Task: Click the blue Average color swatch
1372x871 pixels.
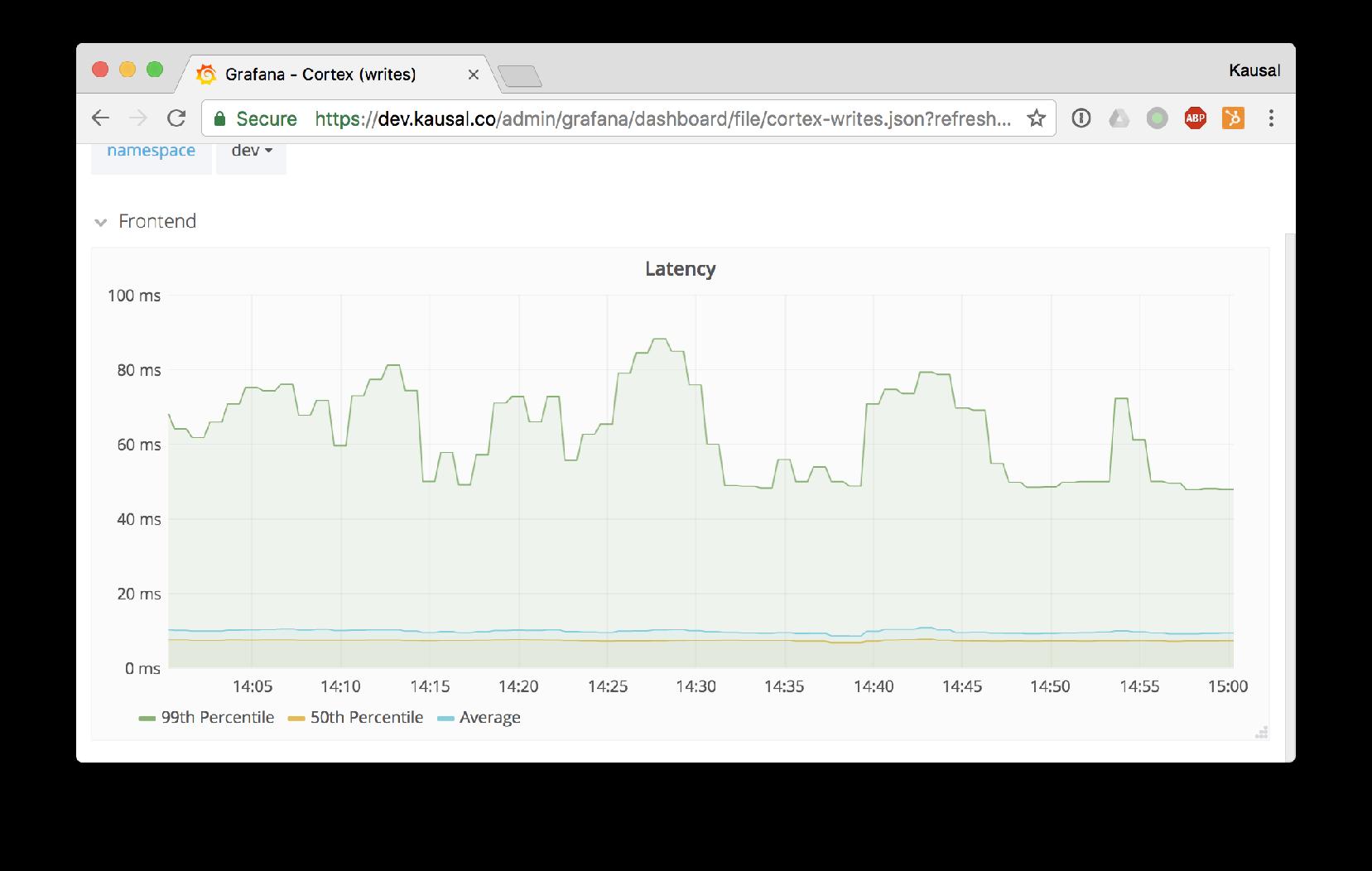Action: pyautogui.click(x=445, y=719)
